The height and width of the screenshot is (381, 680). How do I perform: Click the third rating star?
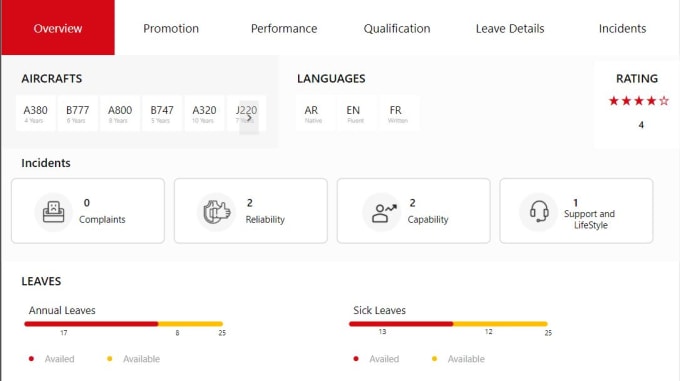639,101
